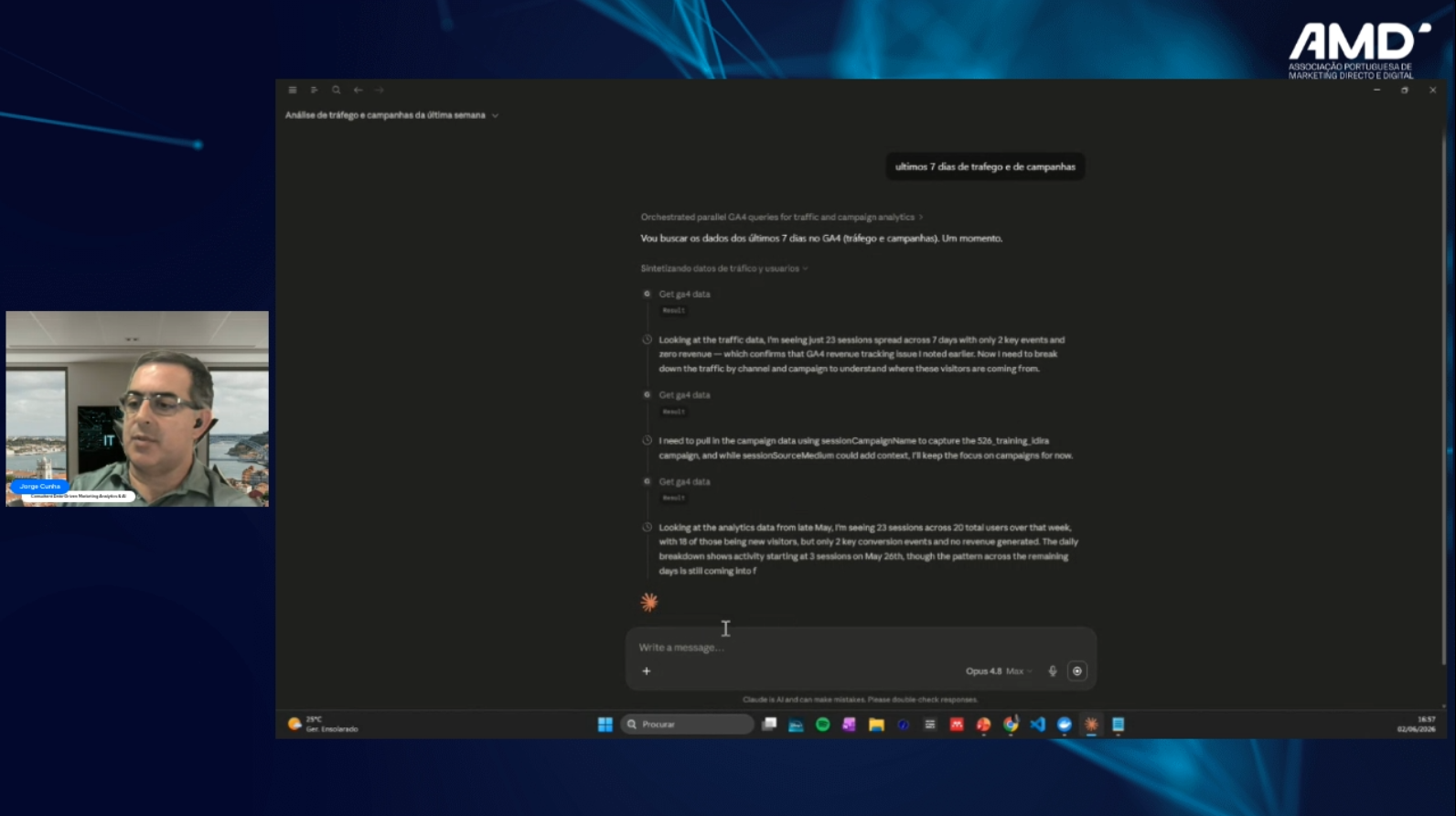Open the Windows Start menu
This screenshot has height=816, width=1456.
pos(605,724)
